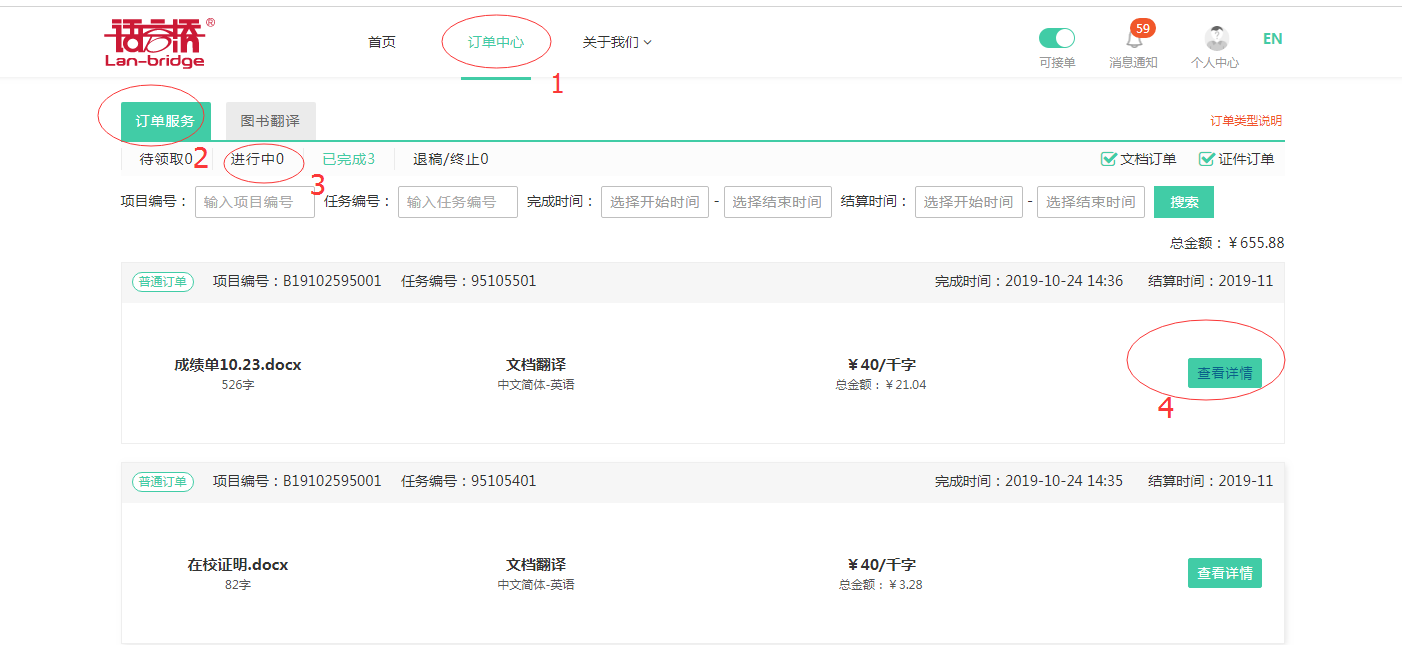Screen dimensions: 1402x645
Task: Click the personal center avatar icon
Action: (x=1216, y=39)
